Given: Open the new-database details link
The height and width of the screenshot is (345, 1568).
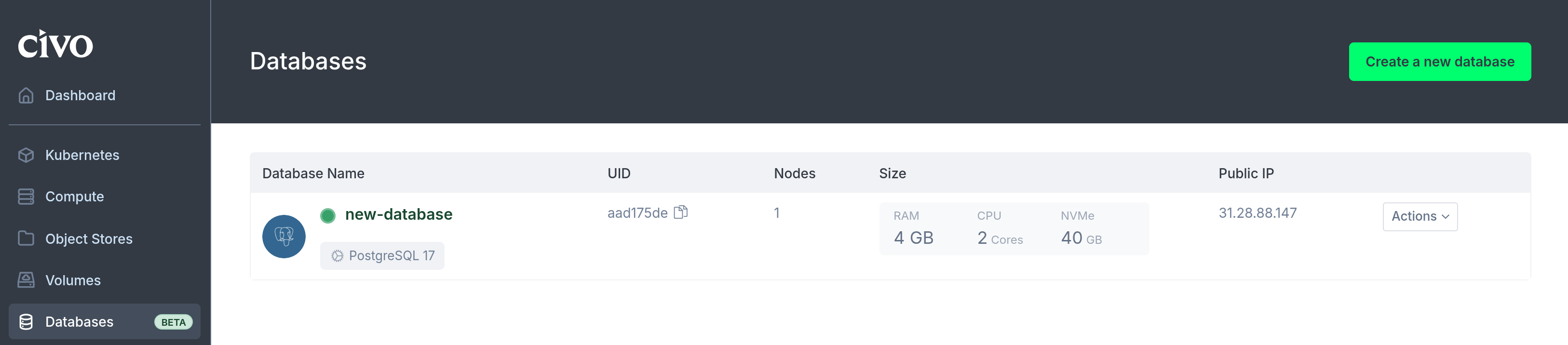Looking at the screenshot, I should click(399, 214).
